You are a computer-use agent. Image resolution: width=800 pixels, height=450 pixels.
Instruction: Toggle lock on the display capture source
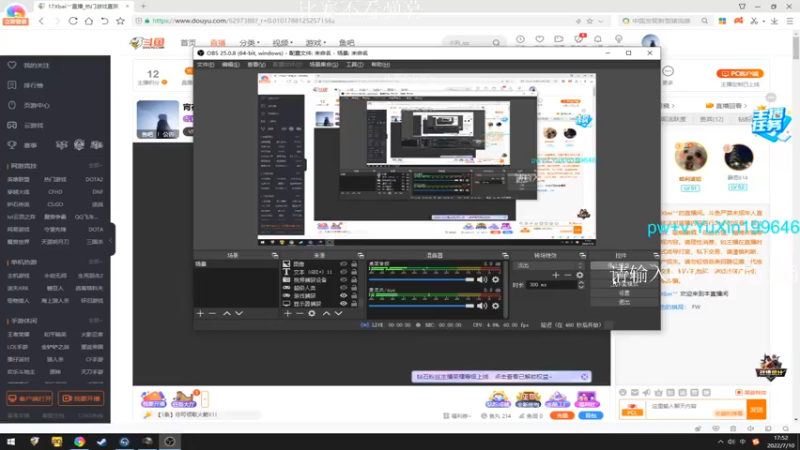pyautogui.click(x=354, y=304)
